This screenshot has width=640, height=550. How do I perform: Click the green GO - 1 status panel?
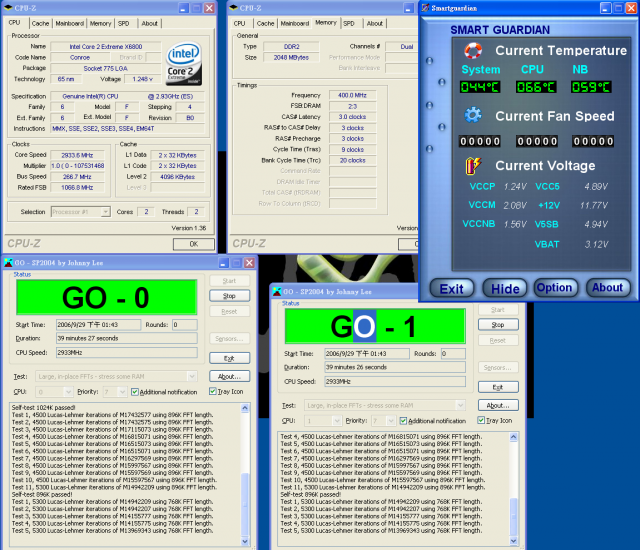(375, 326)
